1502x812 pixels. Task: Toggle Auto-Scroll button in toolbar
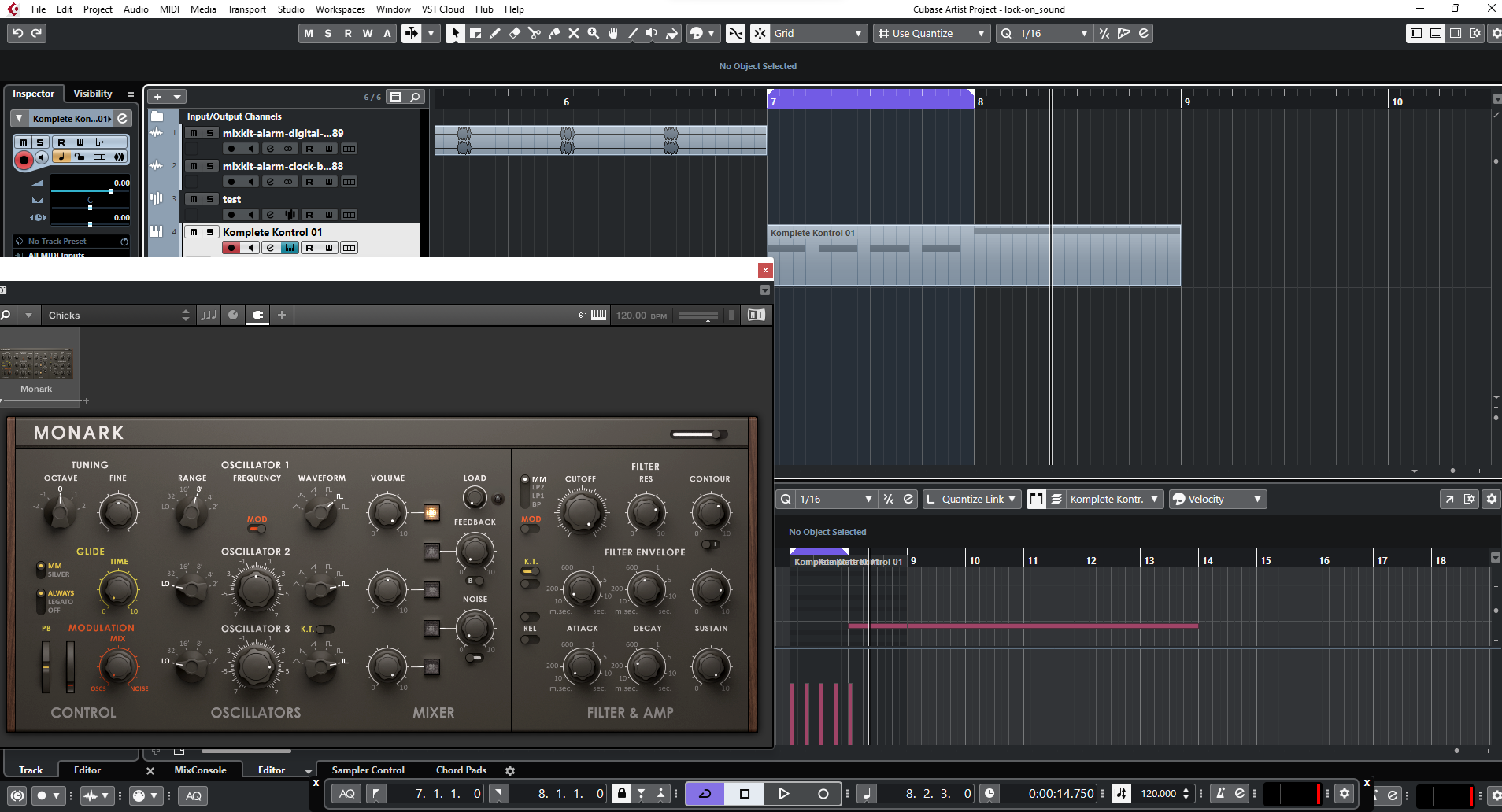pyautogui.click(x=412, y=33)
